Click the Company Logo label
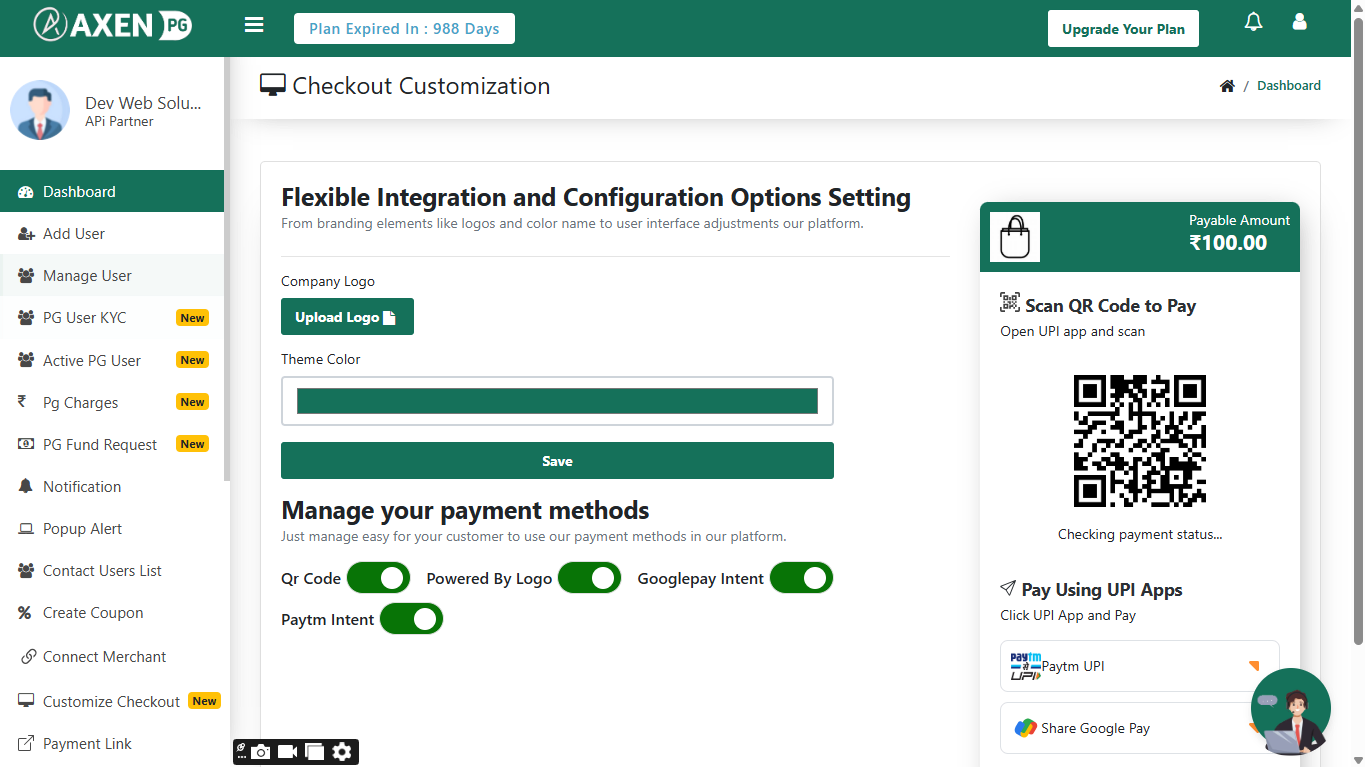Viewport: 1365px width, 767px height. point(328,281)
